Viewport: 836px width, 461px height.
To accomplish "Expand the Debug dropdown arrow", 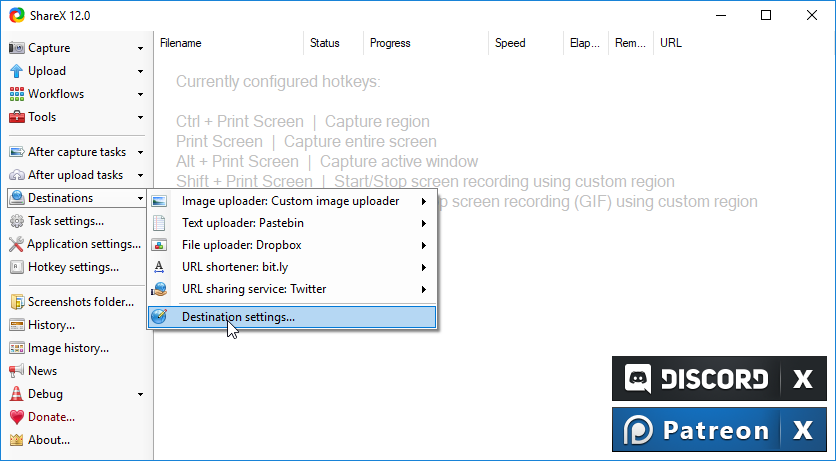I will 140,394.
